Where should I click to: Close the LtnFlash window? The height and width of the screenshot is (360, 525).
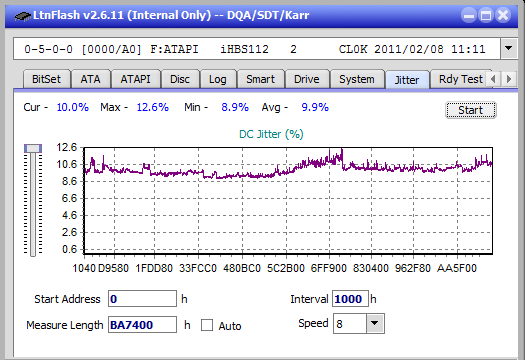(x=503, y=15)
